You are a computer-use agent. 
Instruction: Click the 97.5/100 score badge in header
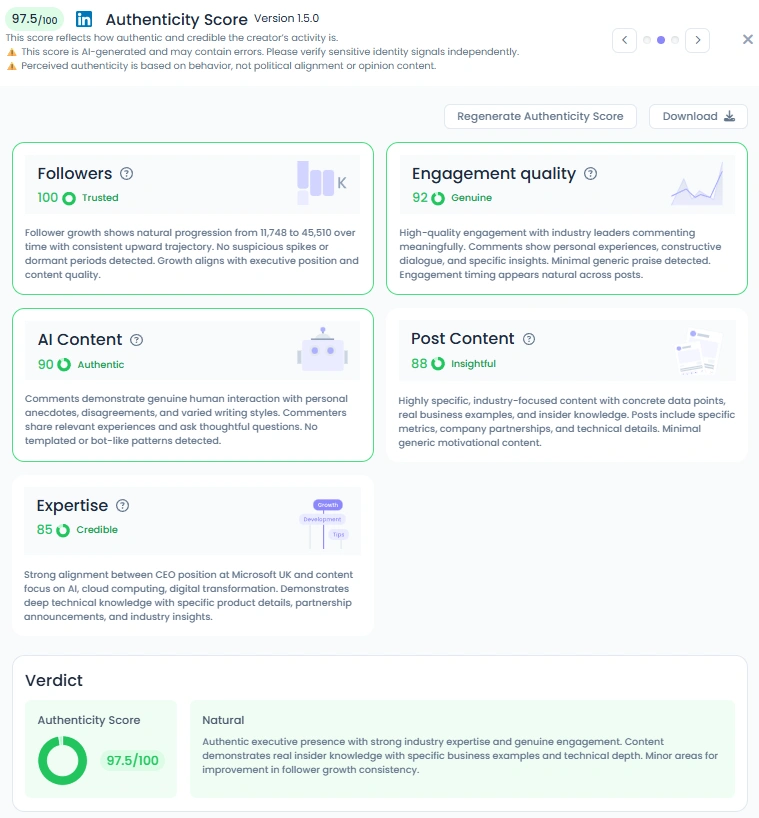34,19
